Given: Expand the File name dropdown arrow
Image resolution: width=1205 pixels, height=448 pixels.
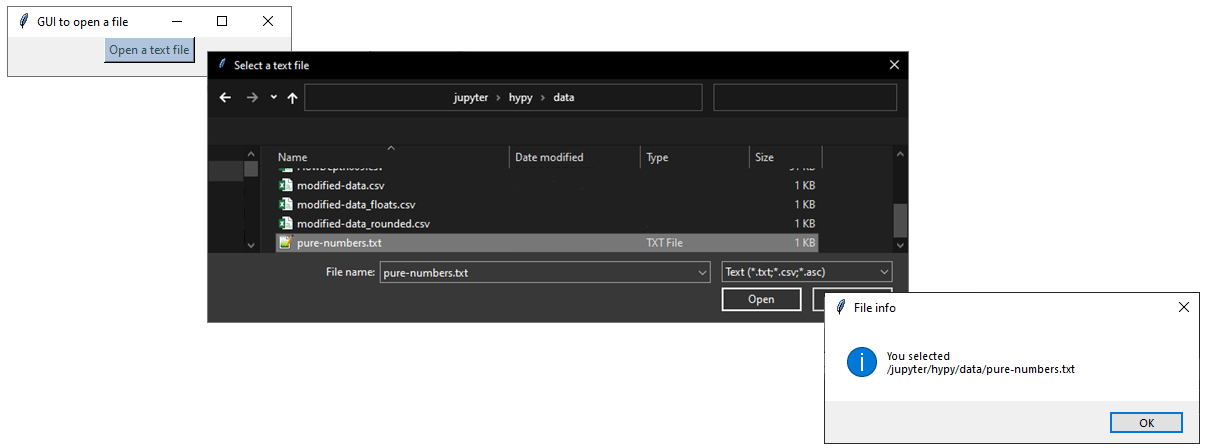Looking at the screenshot, I should tap(702, 272).
